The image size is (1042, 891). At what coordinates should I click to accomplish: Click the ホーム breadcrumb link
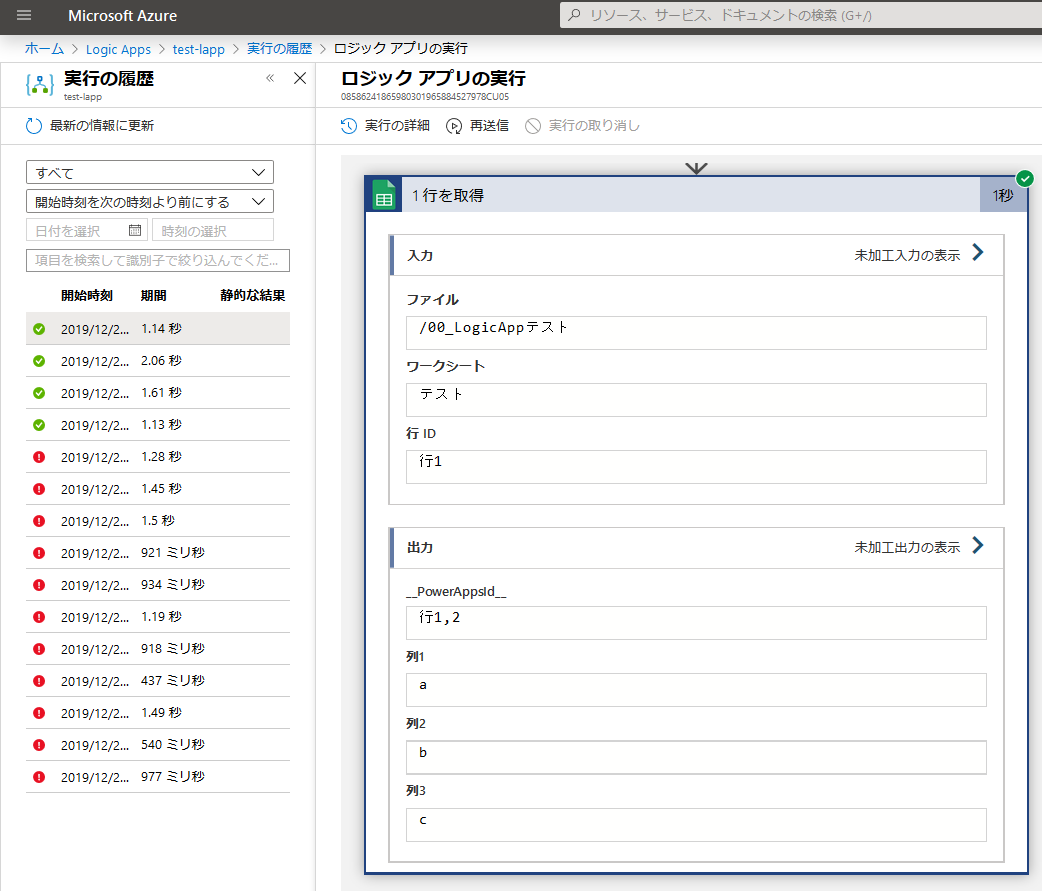tap(44, 49)
